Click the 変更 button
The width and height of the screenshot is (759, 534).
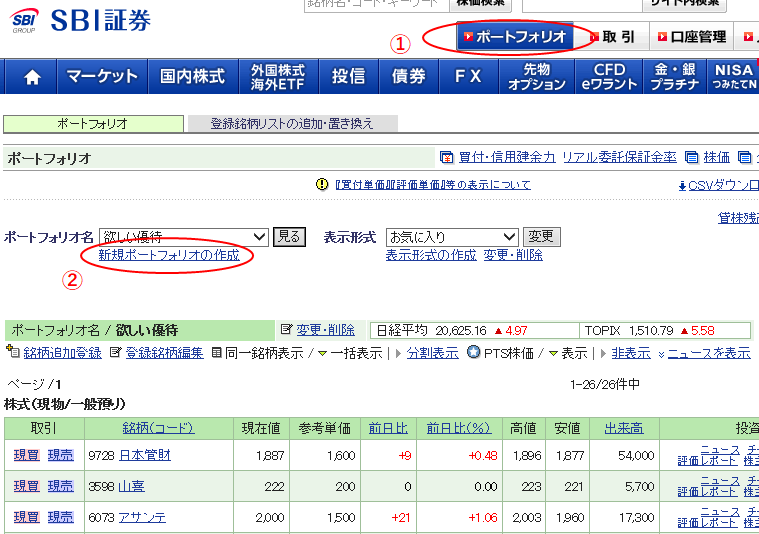(542, 237)
